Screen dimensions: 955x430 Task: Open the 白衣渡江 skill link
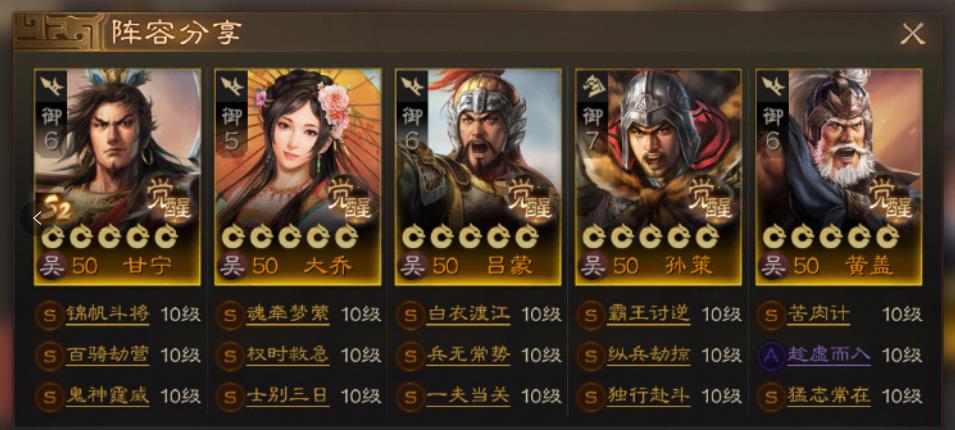467,314
